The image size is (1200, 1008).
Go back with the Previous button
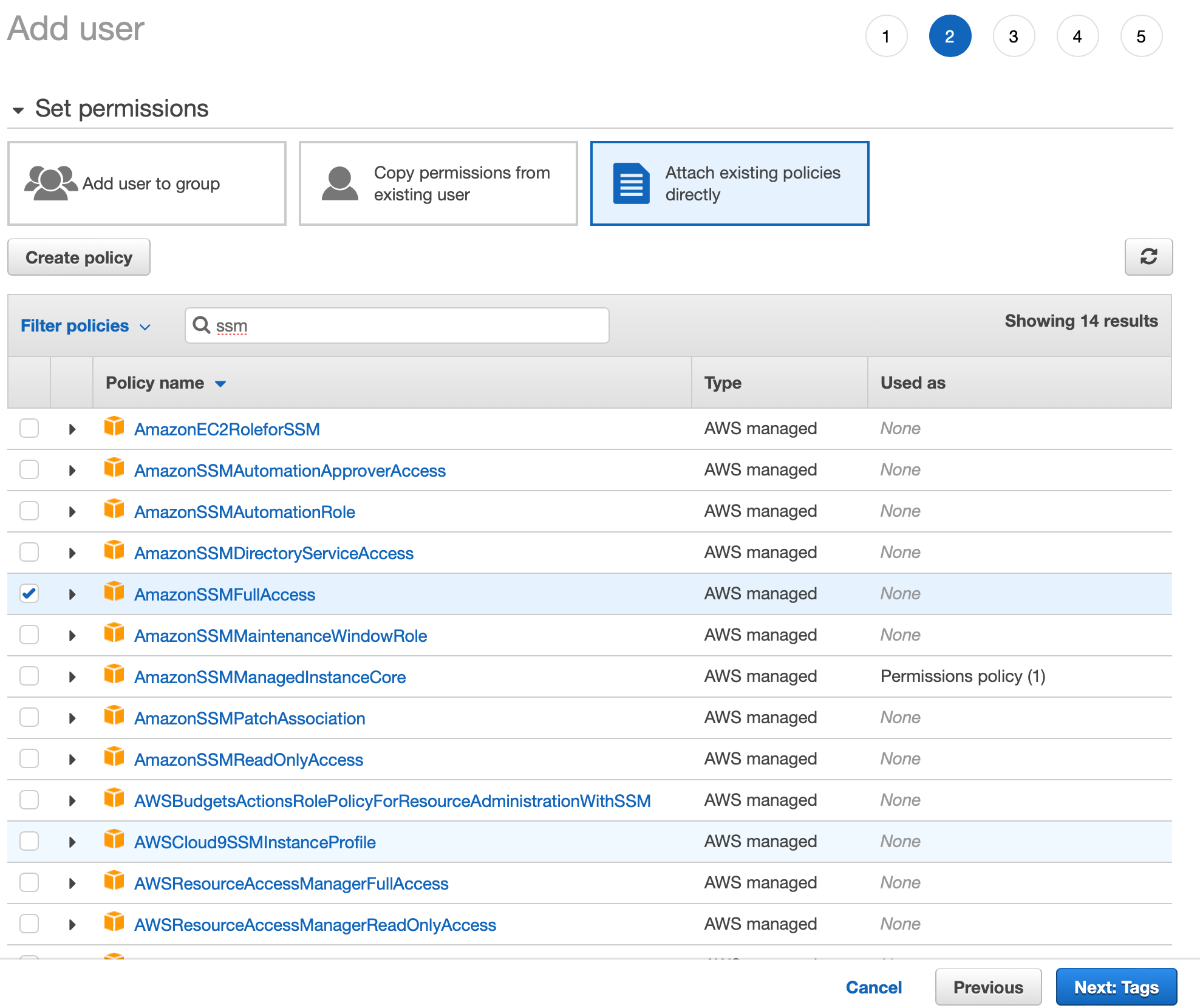pyautogui.click(x=988, y=987)
